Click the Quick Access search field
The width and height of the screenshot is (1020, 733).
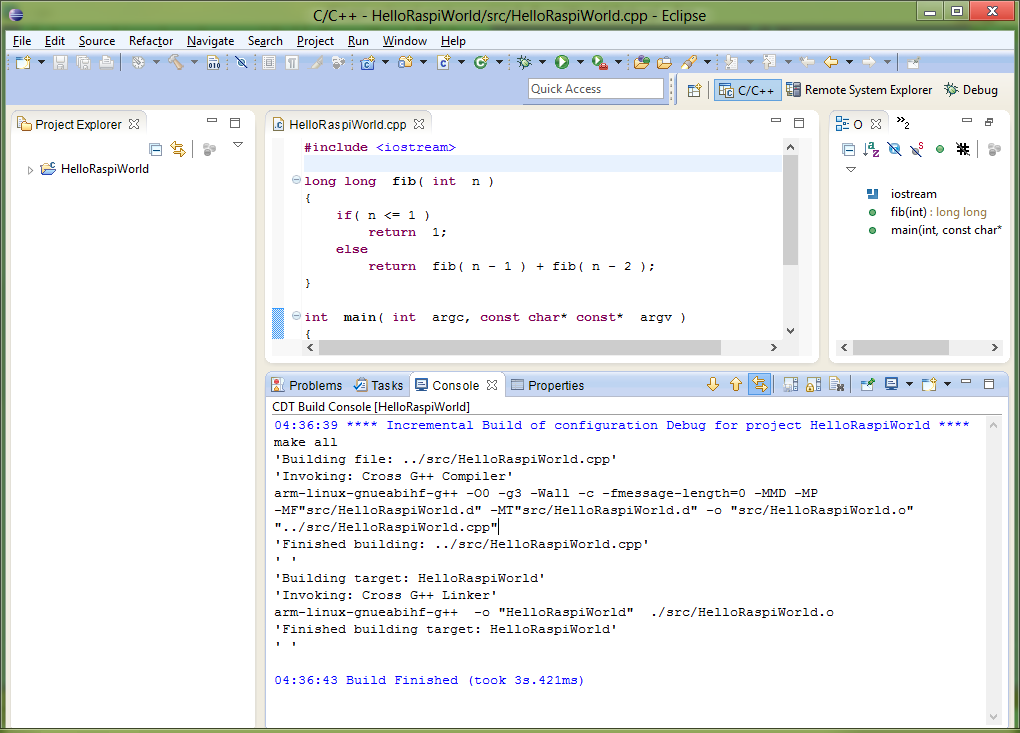[596, 89]
